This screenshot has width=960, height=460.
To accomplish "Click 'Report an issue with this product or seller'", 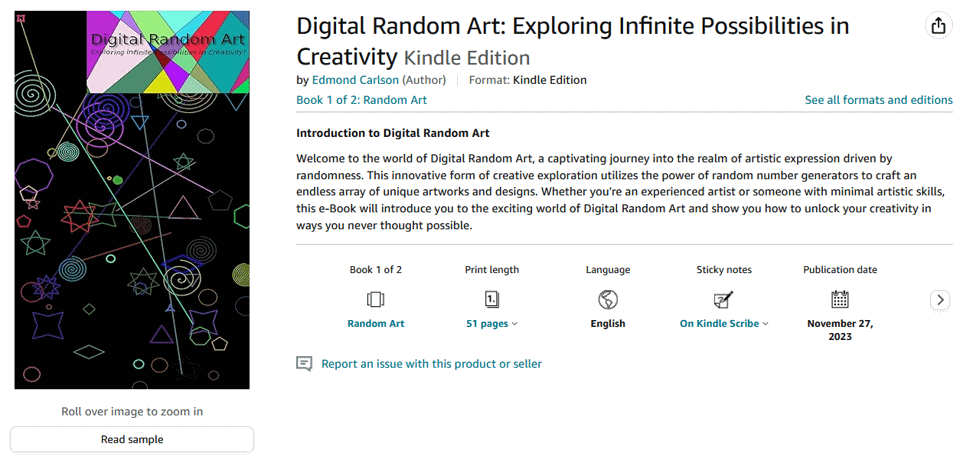I will pyautogui.click(x=431, y=364).
